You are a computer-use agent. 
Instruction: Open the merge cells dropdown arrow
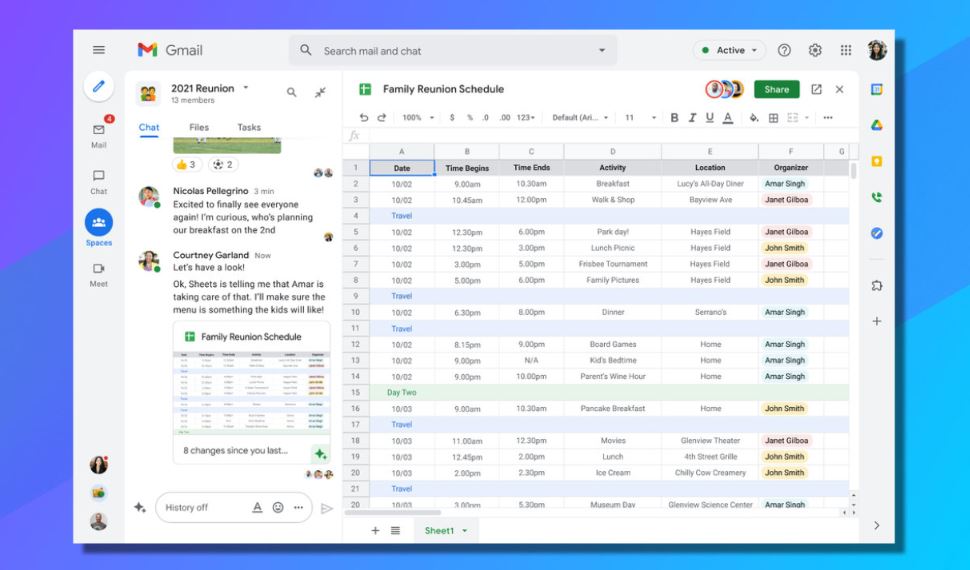click(x=807, y=118)
